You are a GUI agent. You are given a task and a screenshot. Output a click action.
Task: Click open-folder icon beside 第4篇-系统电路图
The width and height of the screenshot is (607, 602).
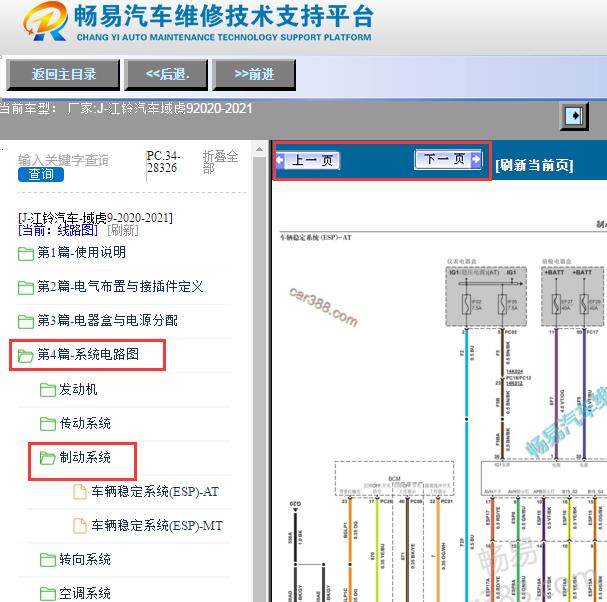point(26,355)
